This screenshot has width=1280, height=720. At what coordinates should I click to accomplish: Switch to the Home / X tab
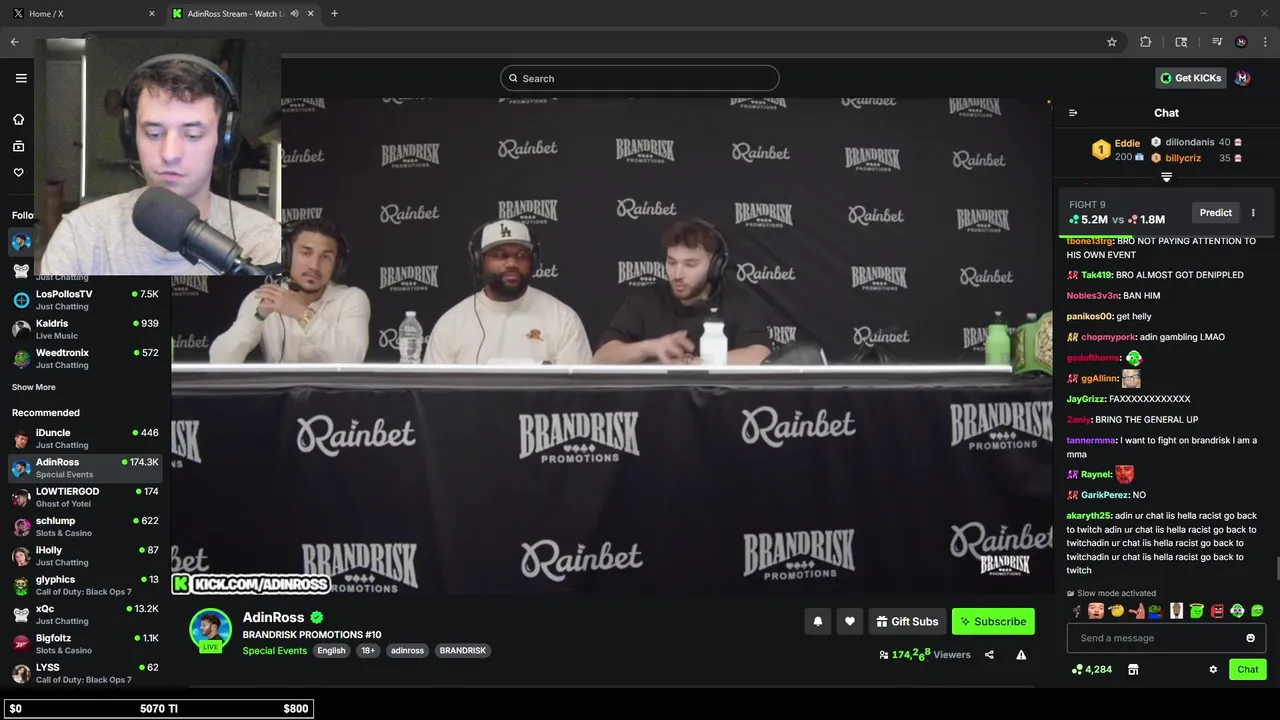click(85, 13)
